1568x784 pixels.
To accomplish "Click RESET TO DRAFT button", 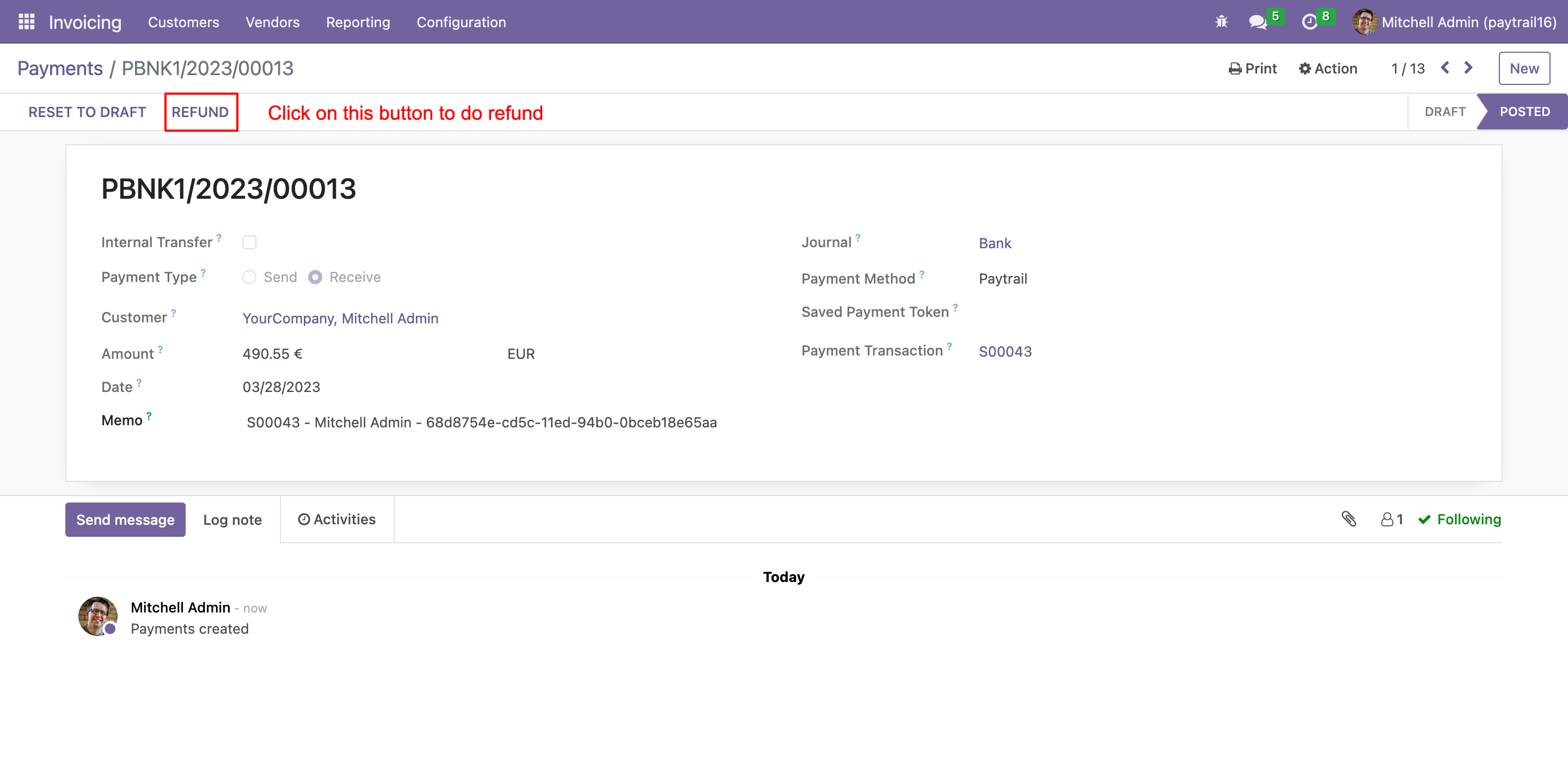I will [87, 112].
